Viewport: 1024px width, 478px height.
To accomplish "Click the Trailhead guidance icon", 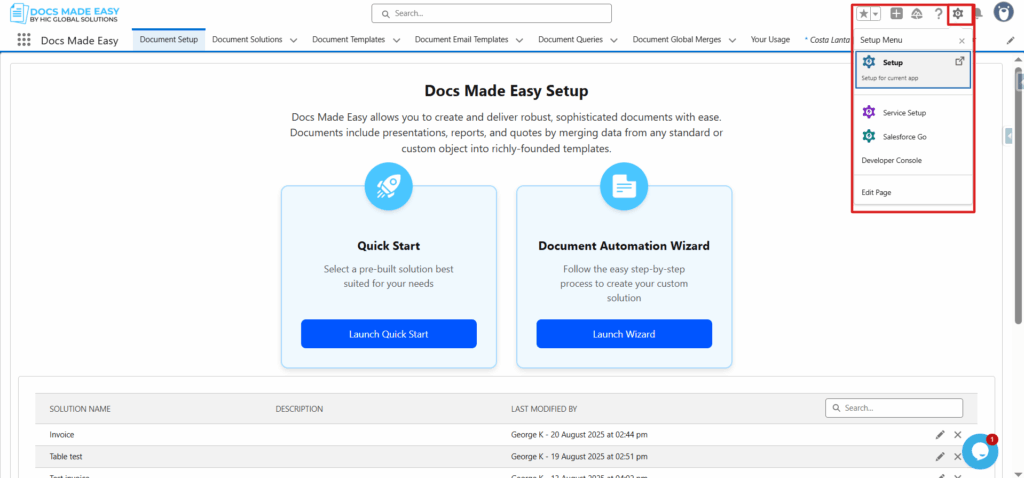I will point(916,14).
